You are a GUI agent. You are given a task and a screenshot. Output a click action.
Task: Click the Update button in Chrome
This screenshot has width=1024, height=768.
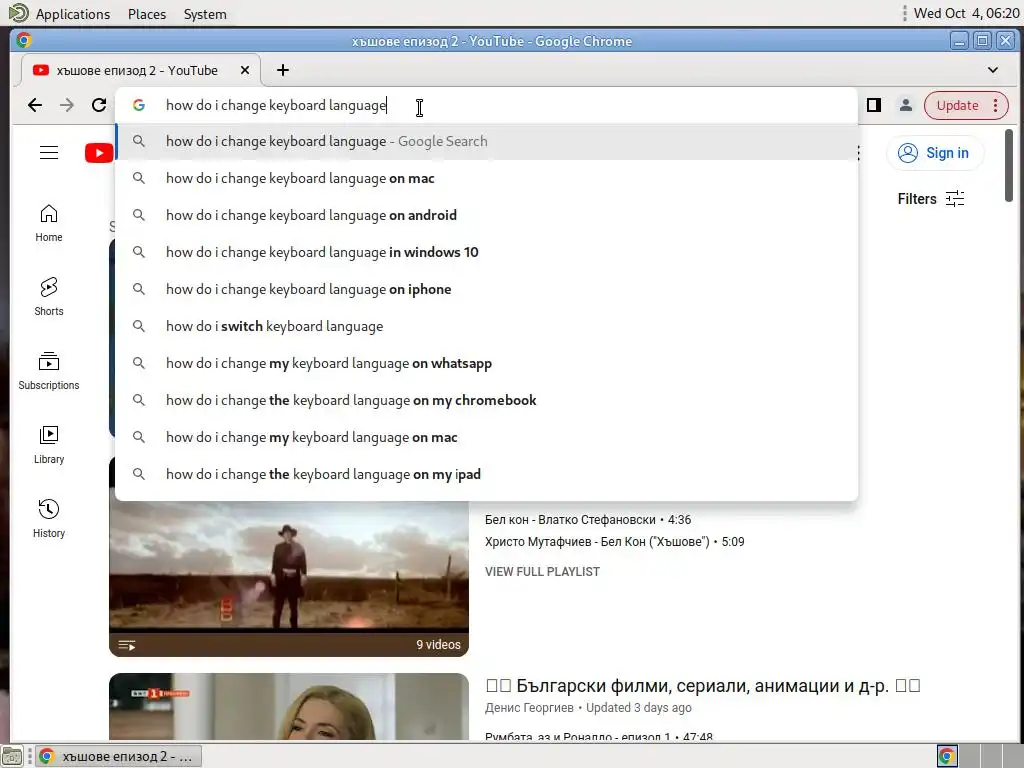(957, 105)
